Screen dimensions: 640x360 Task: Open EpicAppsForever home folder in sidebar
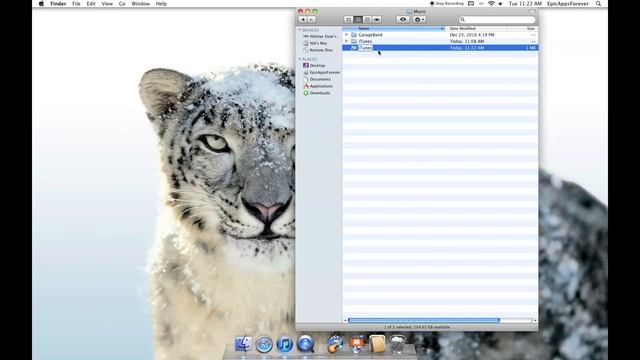pos(321,73)
